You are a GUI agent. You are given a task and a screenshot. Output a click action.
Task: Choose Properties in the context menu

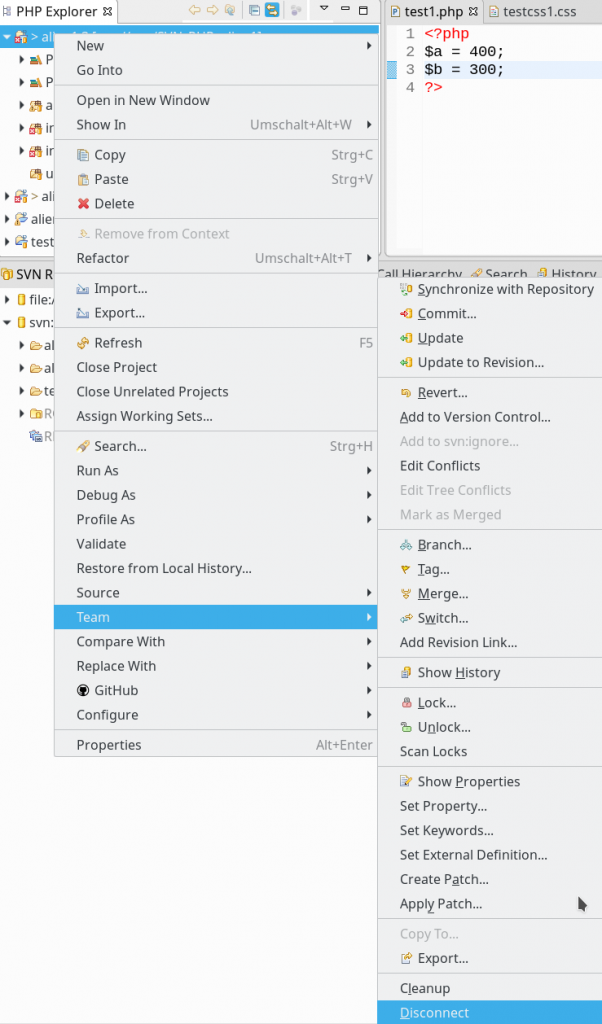coord(109,745)
